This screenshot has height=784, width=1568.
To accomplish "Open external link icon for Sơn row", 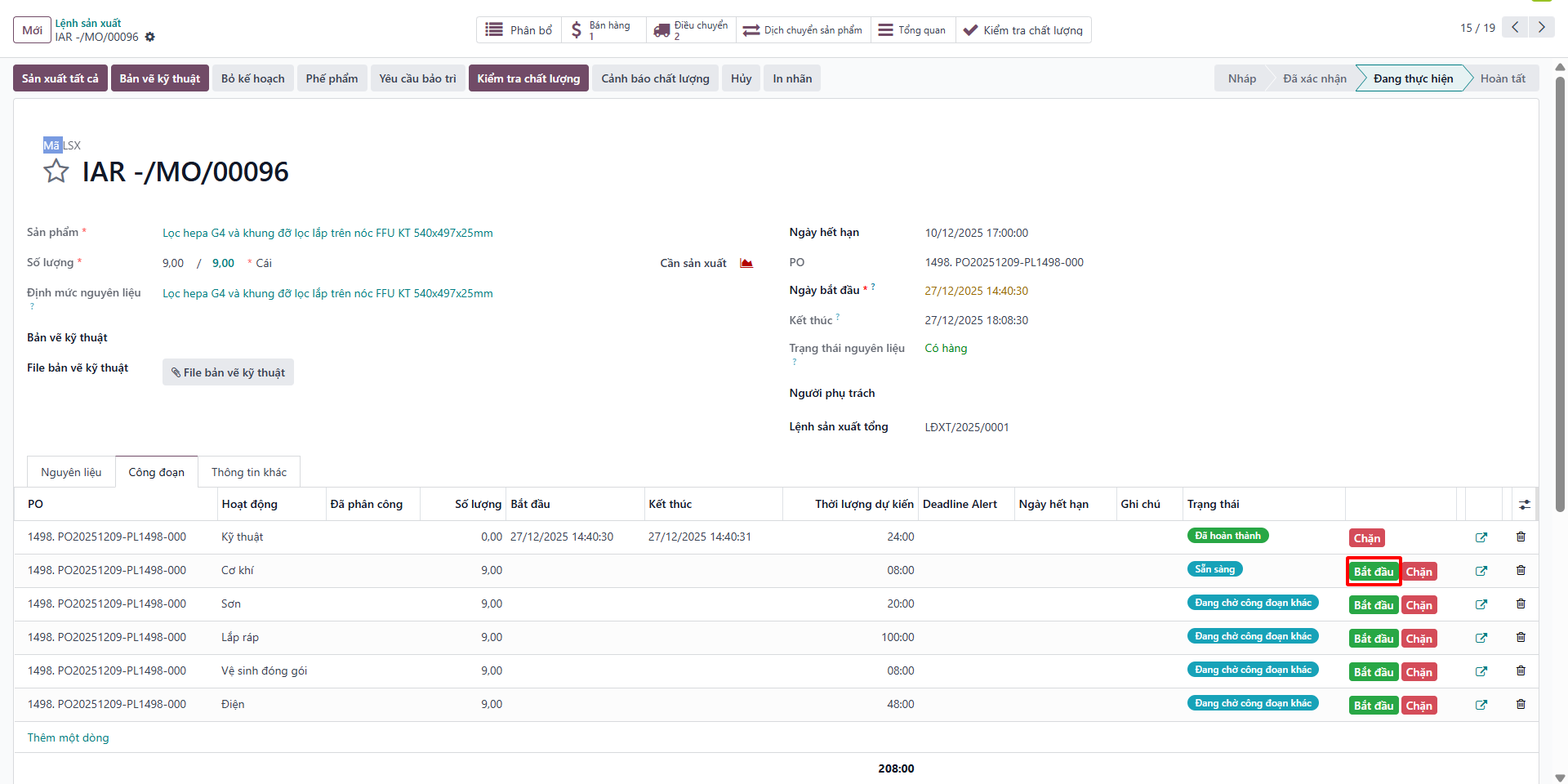I will [x=1481, y=604].
